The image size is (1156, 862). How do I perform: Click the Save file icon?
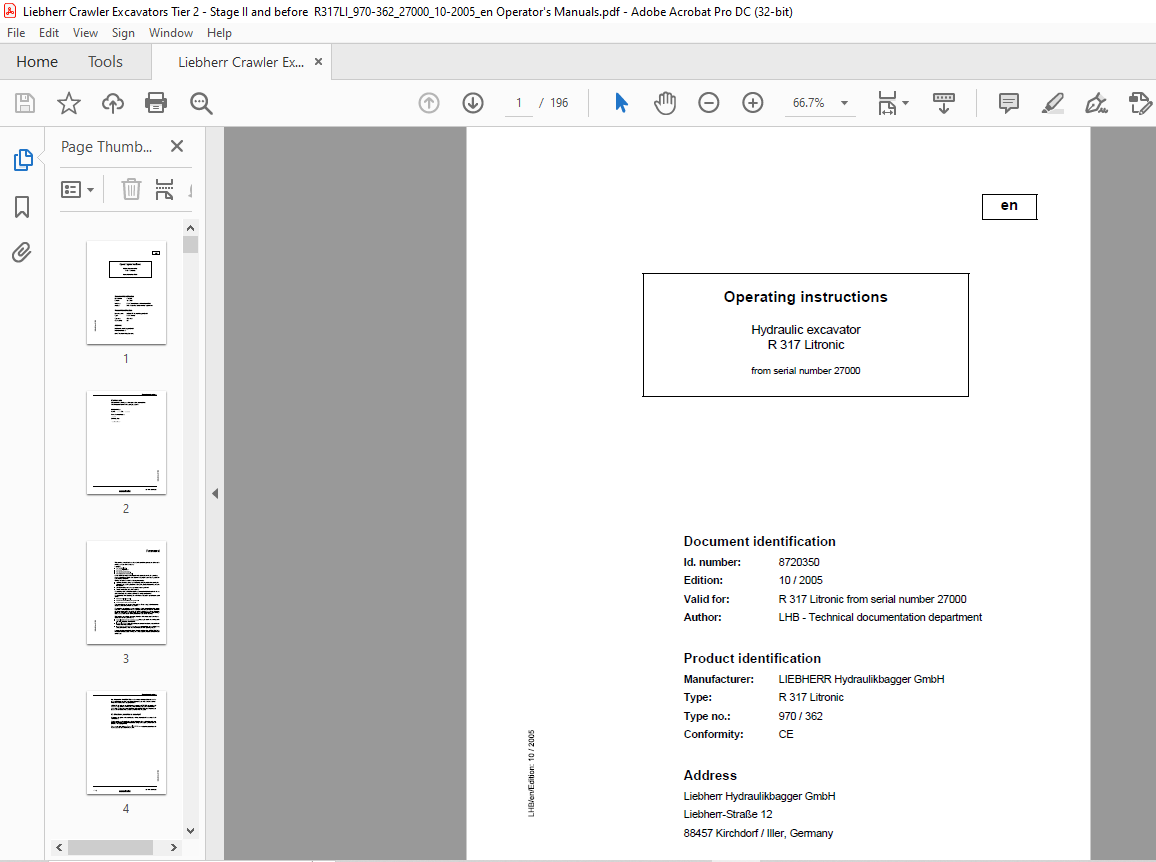click(25, 103)
